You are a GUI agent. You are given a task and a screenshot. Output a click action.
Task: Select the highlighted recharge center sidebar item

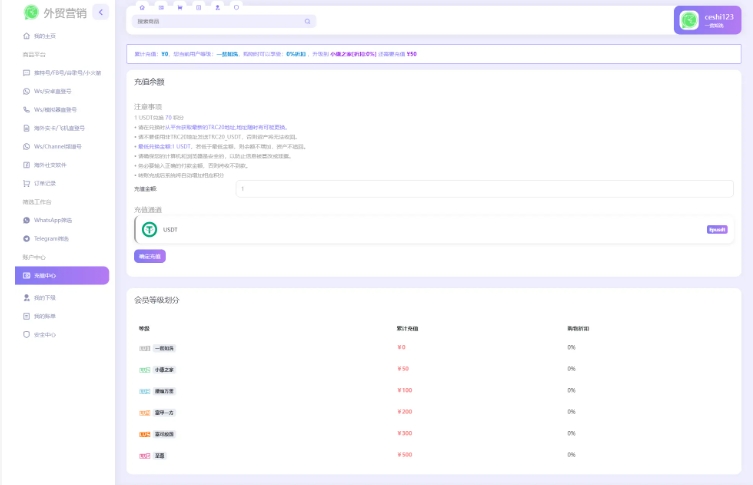[62, 276]
